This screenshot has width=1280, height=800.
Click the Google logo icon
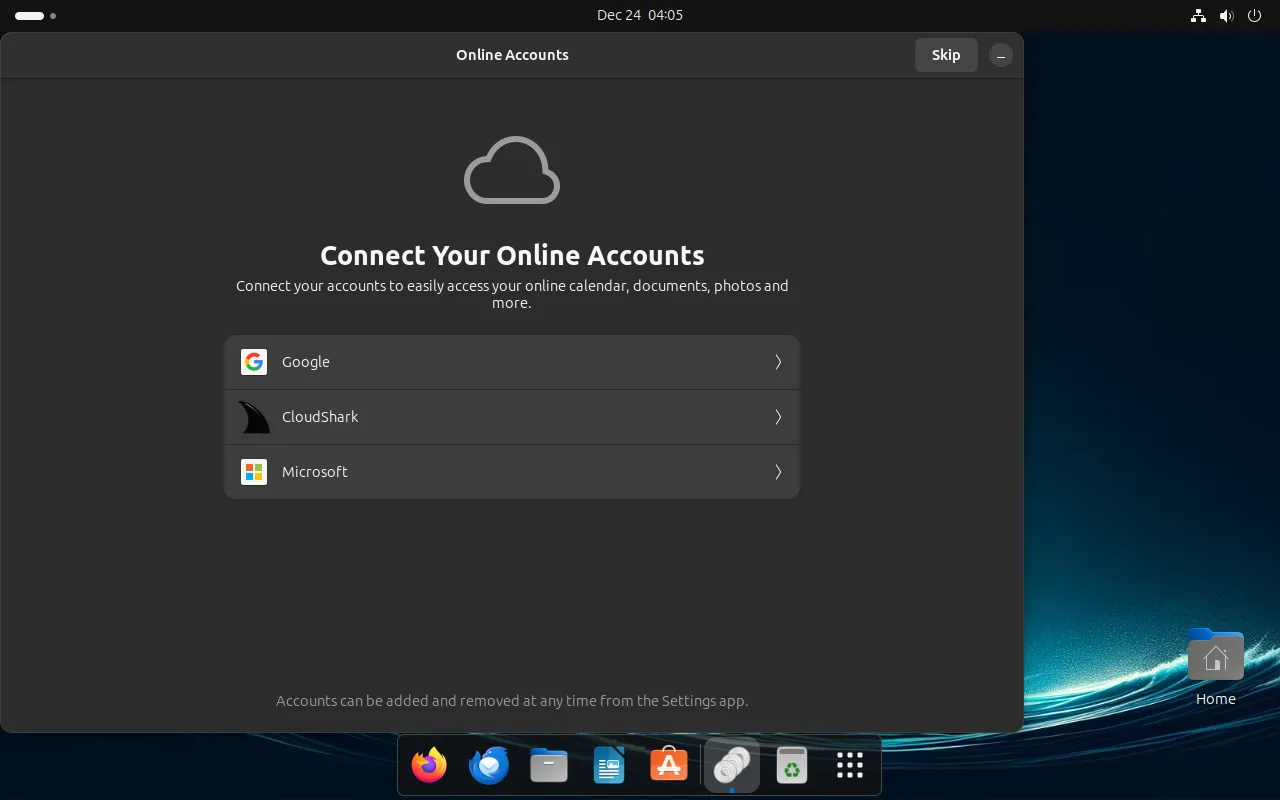coord(254,362)
